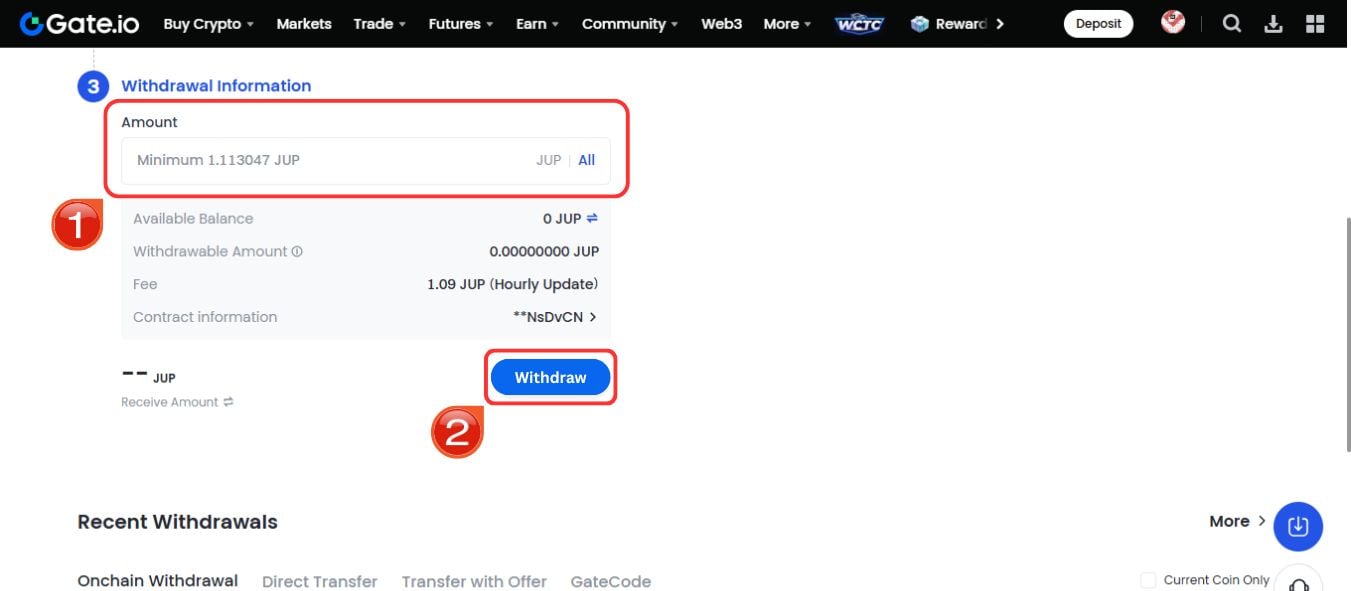Click the download app icon in header

(1273, 24)
